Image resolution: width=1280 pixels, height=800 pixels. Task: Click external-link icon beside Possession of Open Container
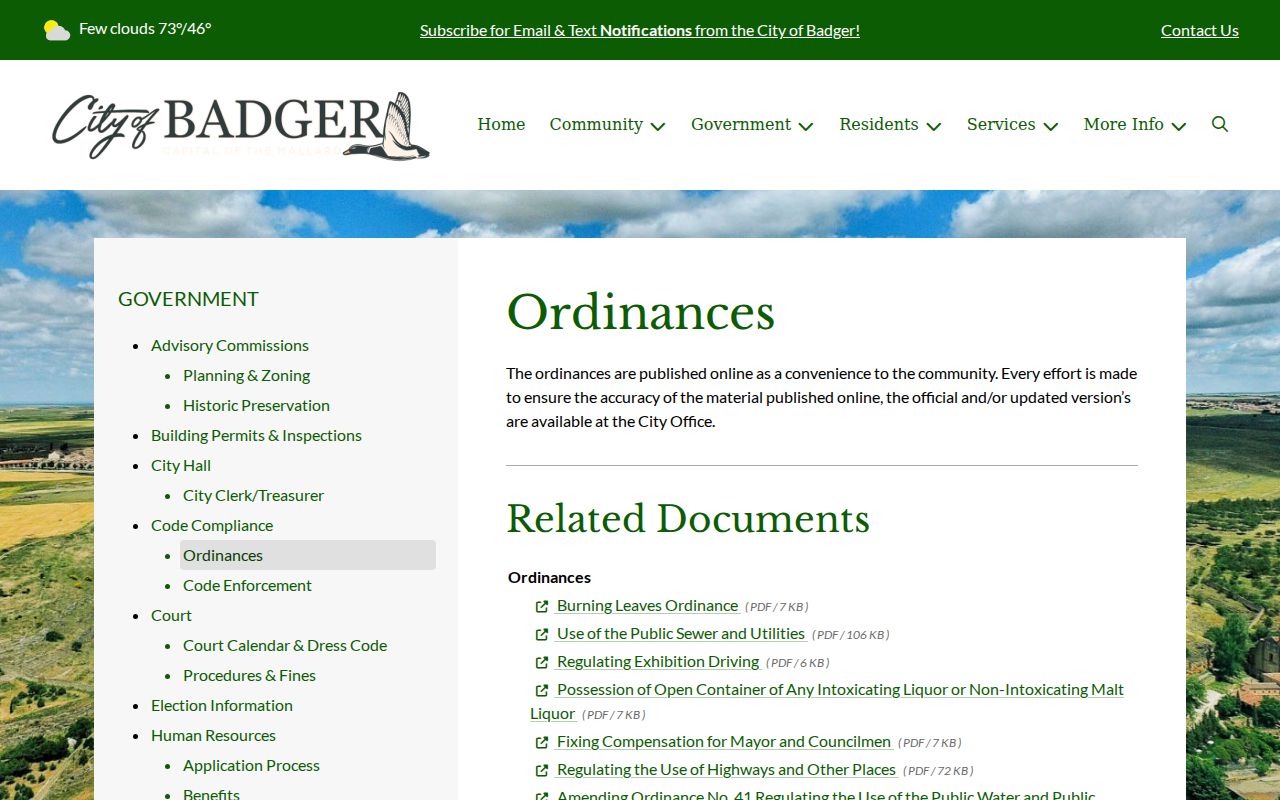click(x=542, y=690)
